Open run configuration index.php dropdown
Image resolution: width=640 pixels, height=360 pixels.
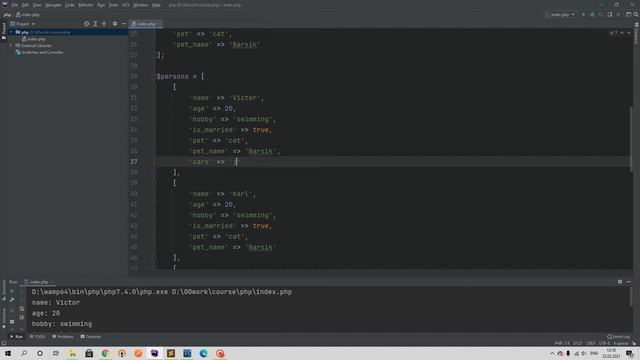[x=560, y=14]
